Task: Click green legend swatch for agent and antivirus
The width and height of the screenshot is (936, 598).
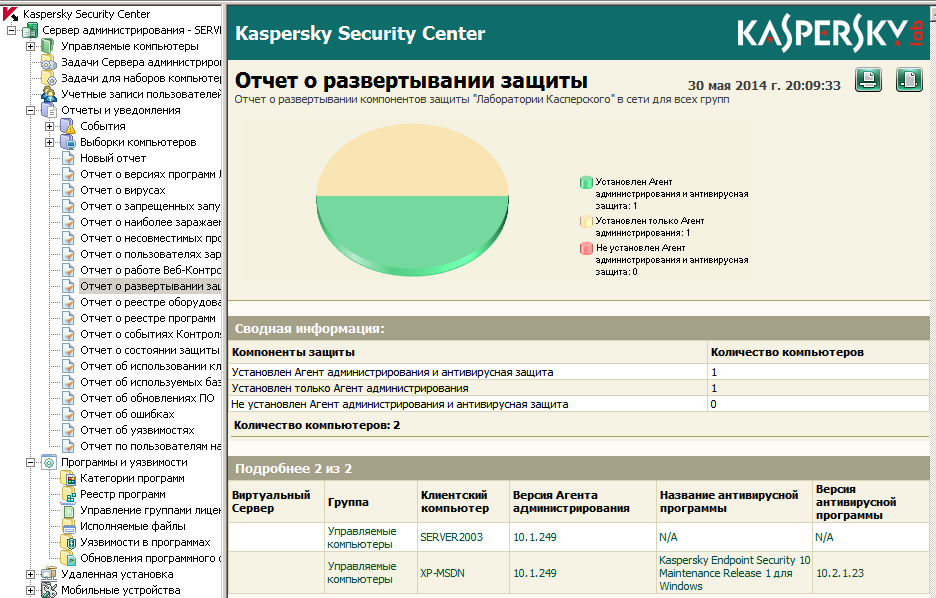Action: pos(586,182)
